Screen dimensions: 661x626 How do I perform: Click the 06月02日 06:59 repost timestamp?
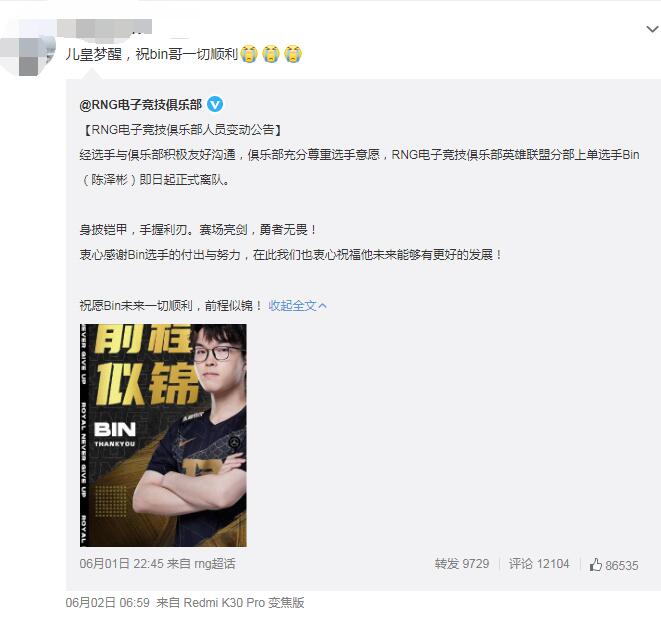(107, 603)
